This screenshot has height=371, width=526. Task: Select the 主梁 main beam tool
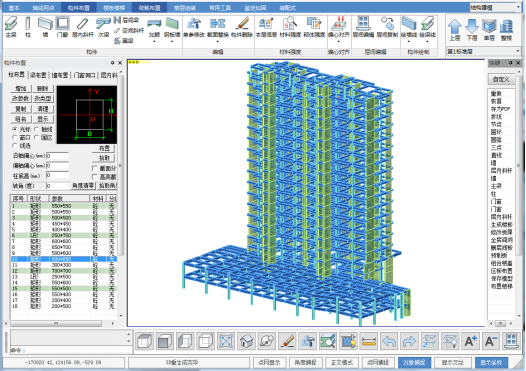click(11, 27)
